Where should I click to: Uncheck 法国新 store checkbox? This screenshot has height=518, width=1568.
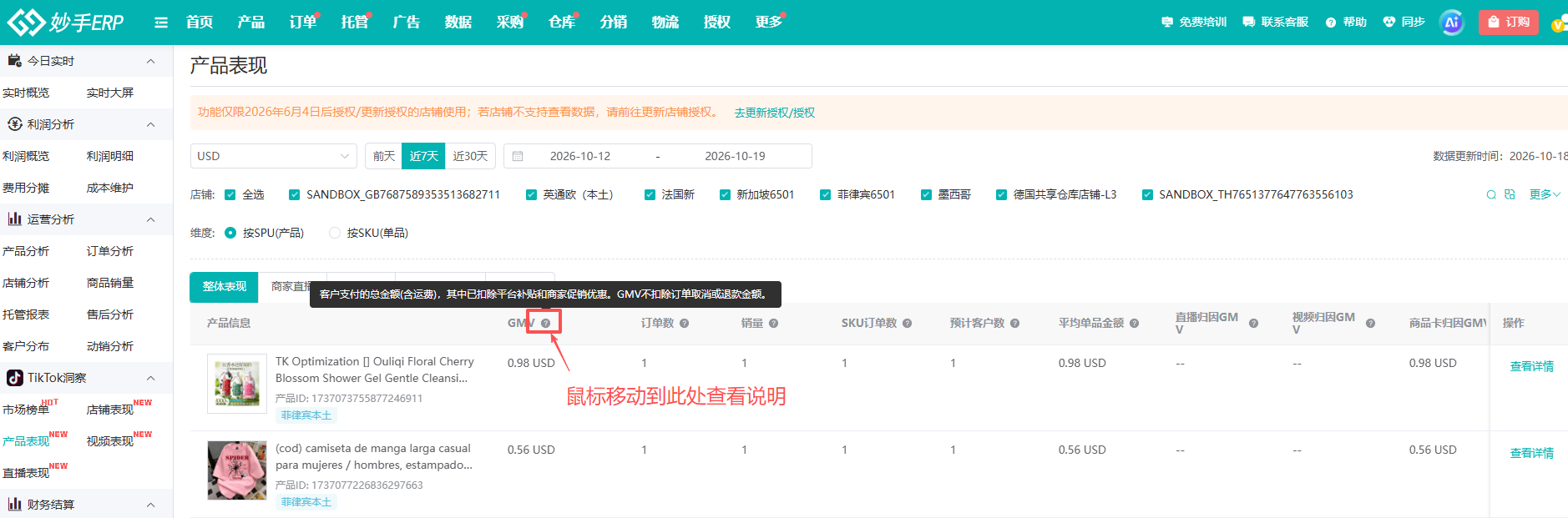point(650,194)
